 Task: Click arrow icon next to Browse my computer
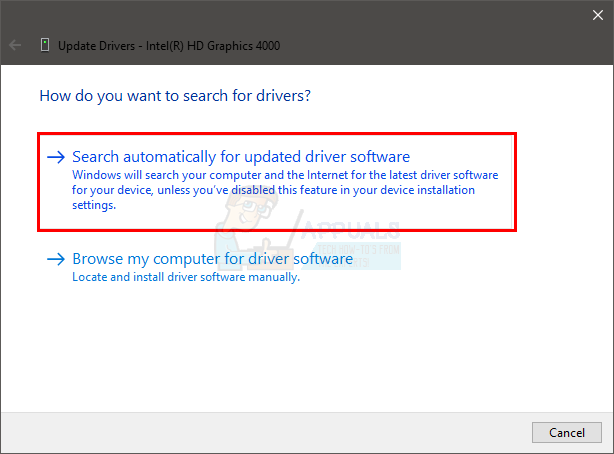click(56, 259)
